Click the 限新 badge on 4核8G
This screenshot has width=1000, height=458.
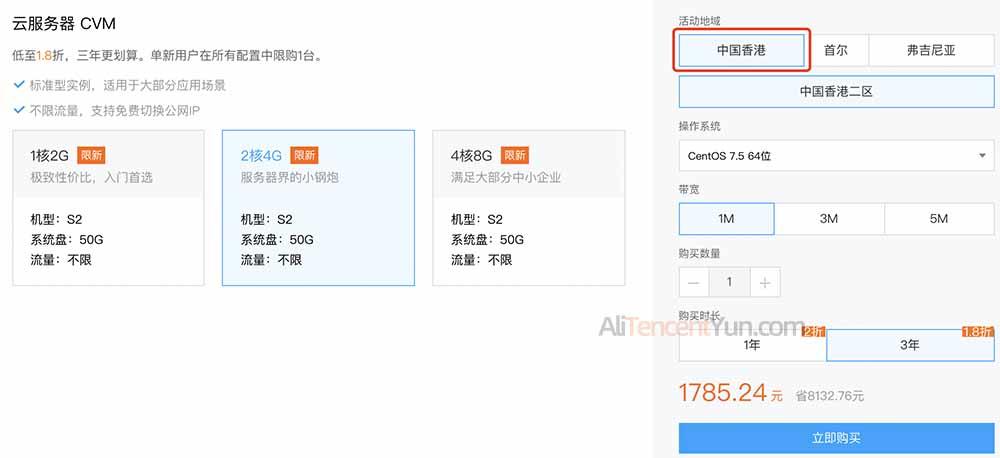[x=515, y=155]
